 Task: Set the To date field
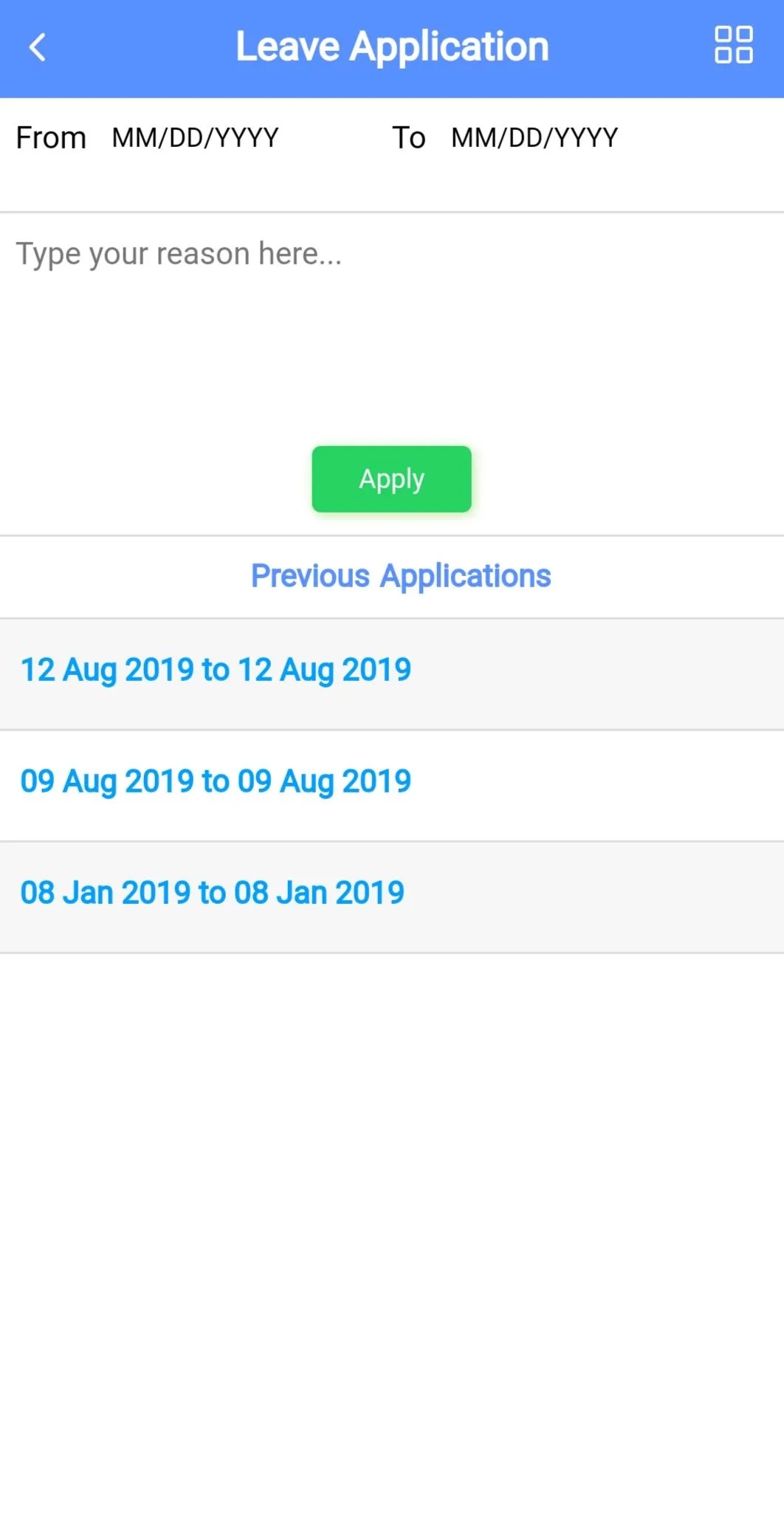[534, 138]
